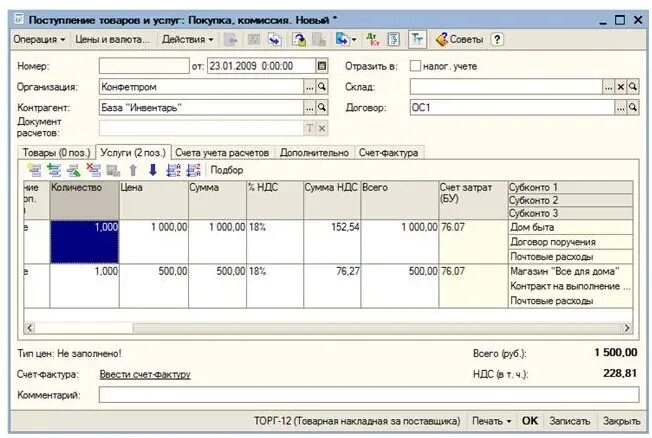Click the Ввести счет-фактуру link
This screenshot has height=438, width=652.
tap(145, 374)
